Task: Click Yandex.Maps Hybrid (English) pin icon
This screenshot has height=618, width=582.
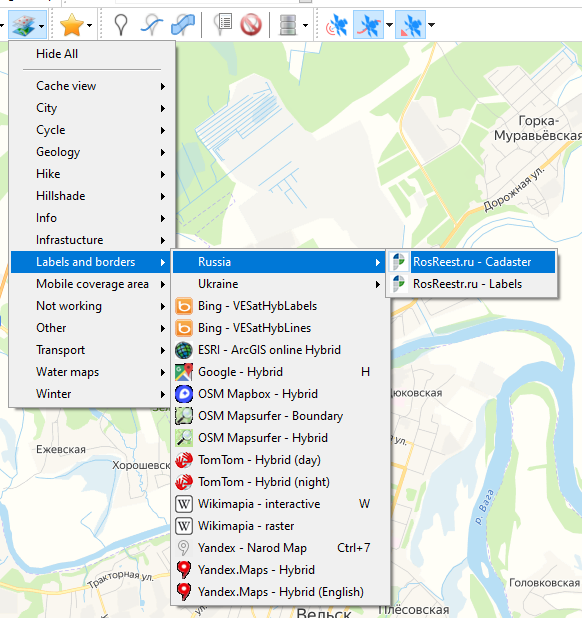Action: (x=184, y=592)
